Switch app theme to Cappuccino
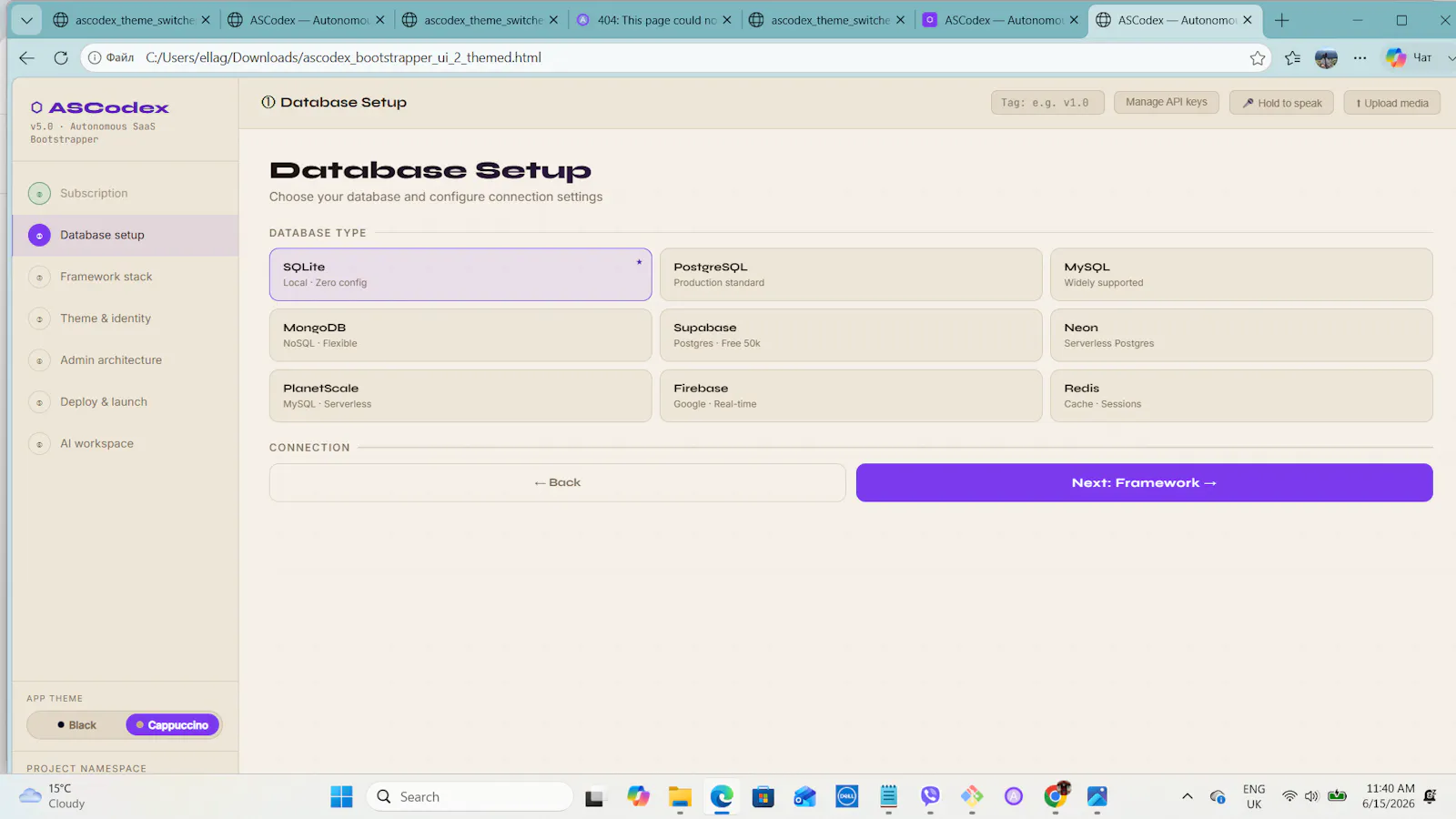The height and width of the screenshot is (819, 1456). [172, 725]
